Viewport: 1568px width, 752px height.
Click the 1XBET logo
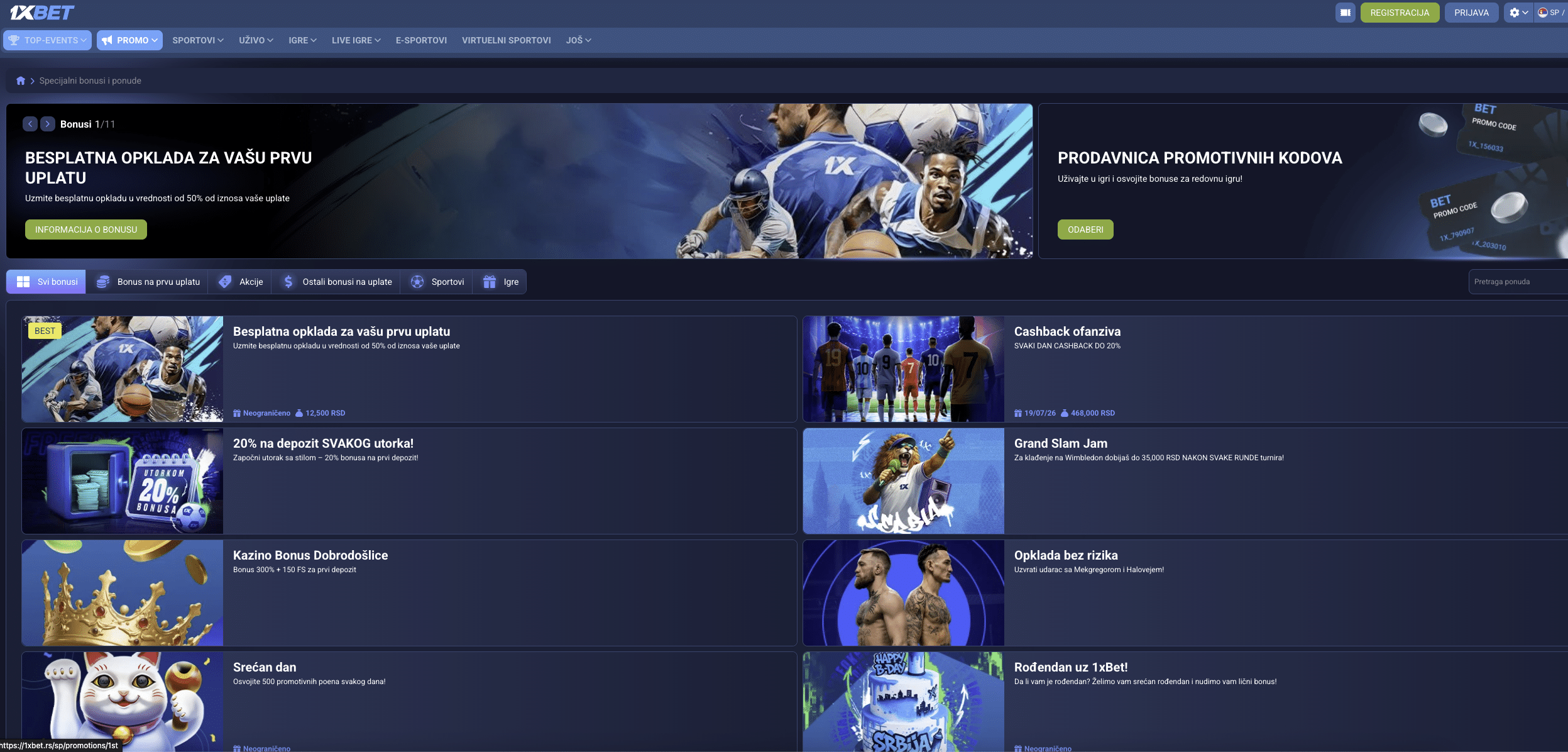click(x=42, y=13)
